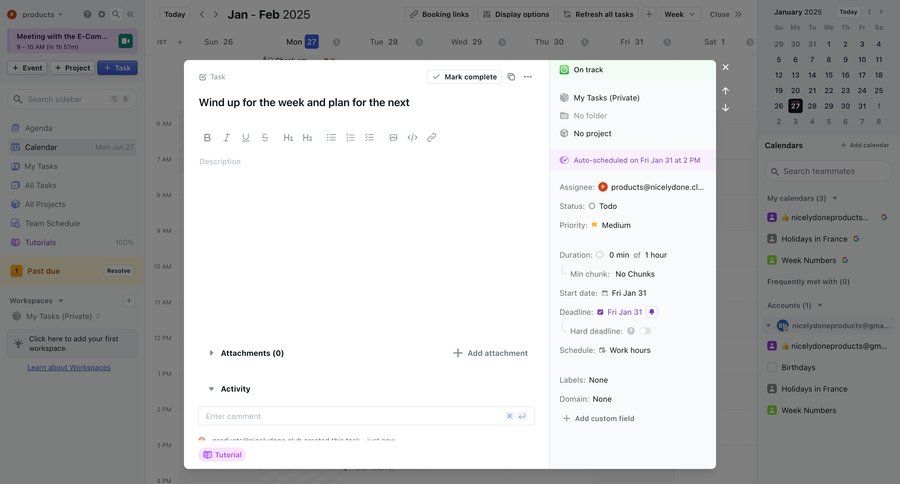Join meeting via video icon
This screenshot has width=900, height=484.
coord(125,41)
